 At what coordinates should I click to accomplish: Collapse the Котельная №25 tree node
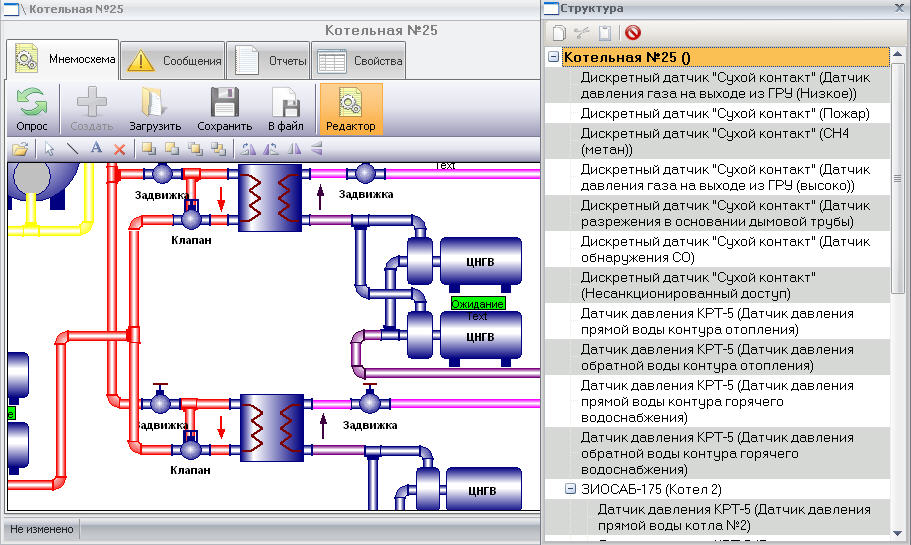(553, 57)
